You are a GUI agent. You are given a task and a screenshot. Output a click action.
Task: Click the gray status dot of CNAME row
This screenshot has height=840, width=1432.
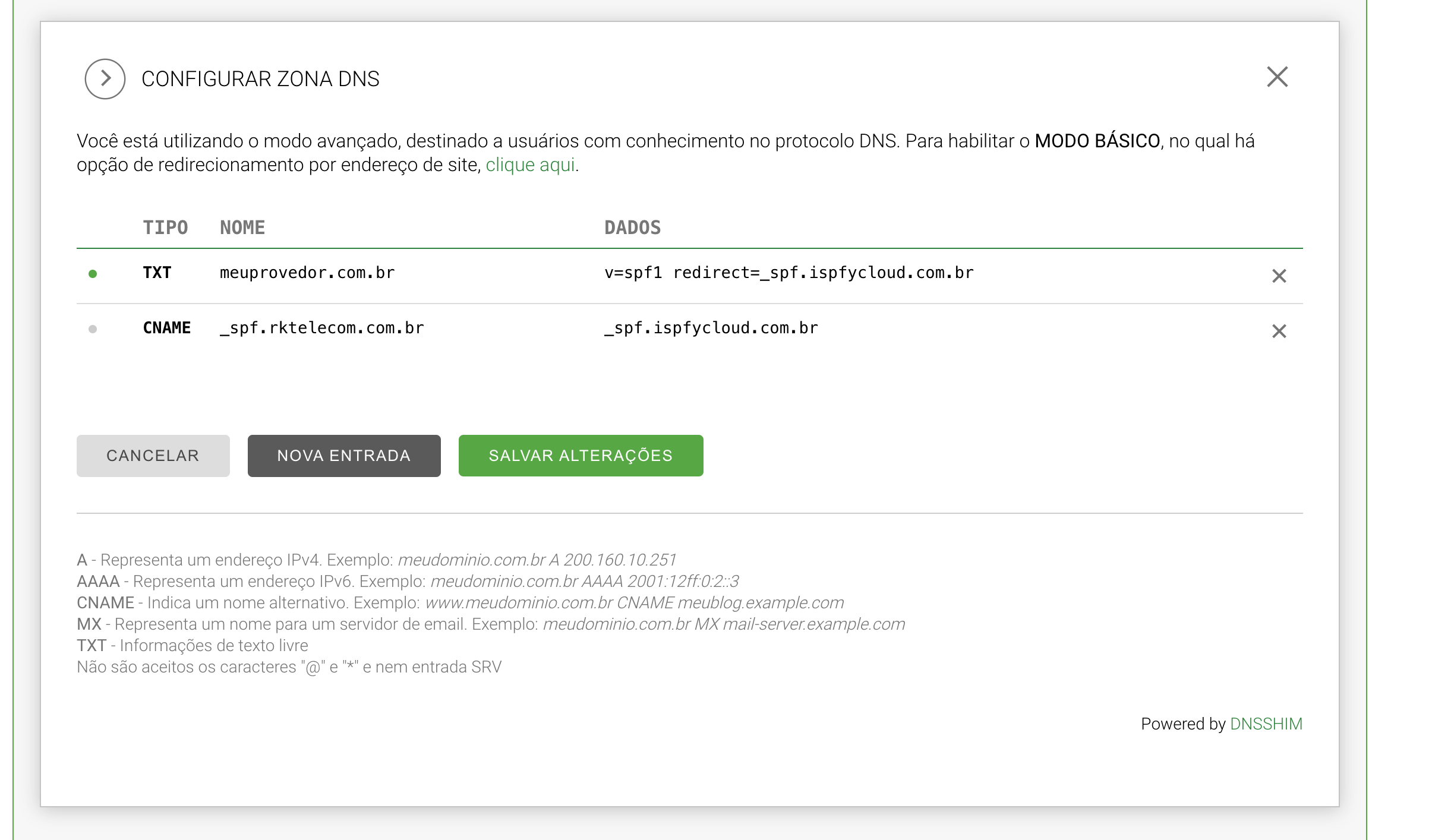pyautogui.click(x=93, y=329)
